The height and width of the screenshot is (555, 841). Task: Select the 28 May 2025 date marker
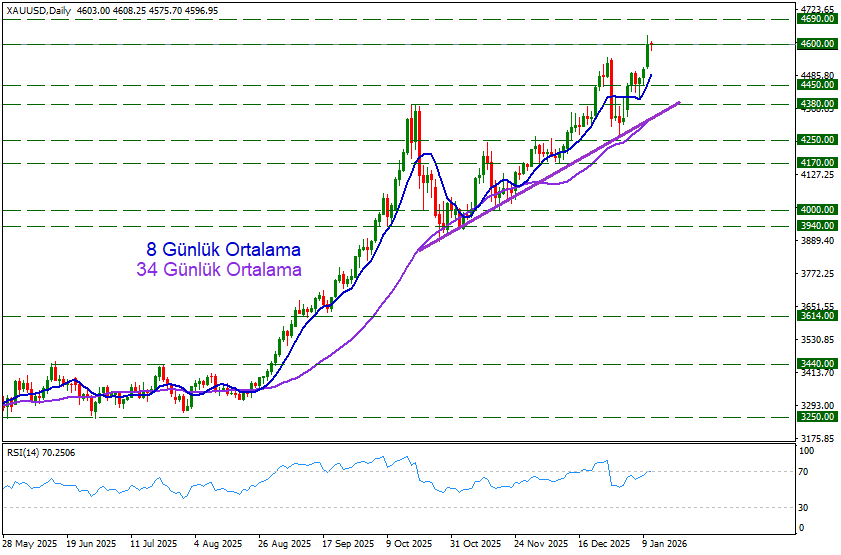30,544
